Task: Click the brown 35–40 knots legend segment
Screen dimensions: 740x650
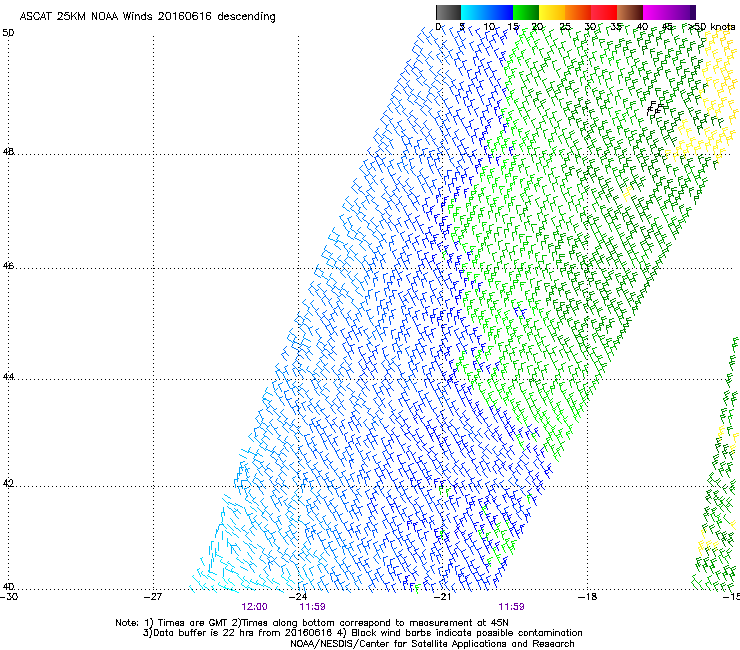Action: (630, 12)
